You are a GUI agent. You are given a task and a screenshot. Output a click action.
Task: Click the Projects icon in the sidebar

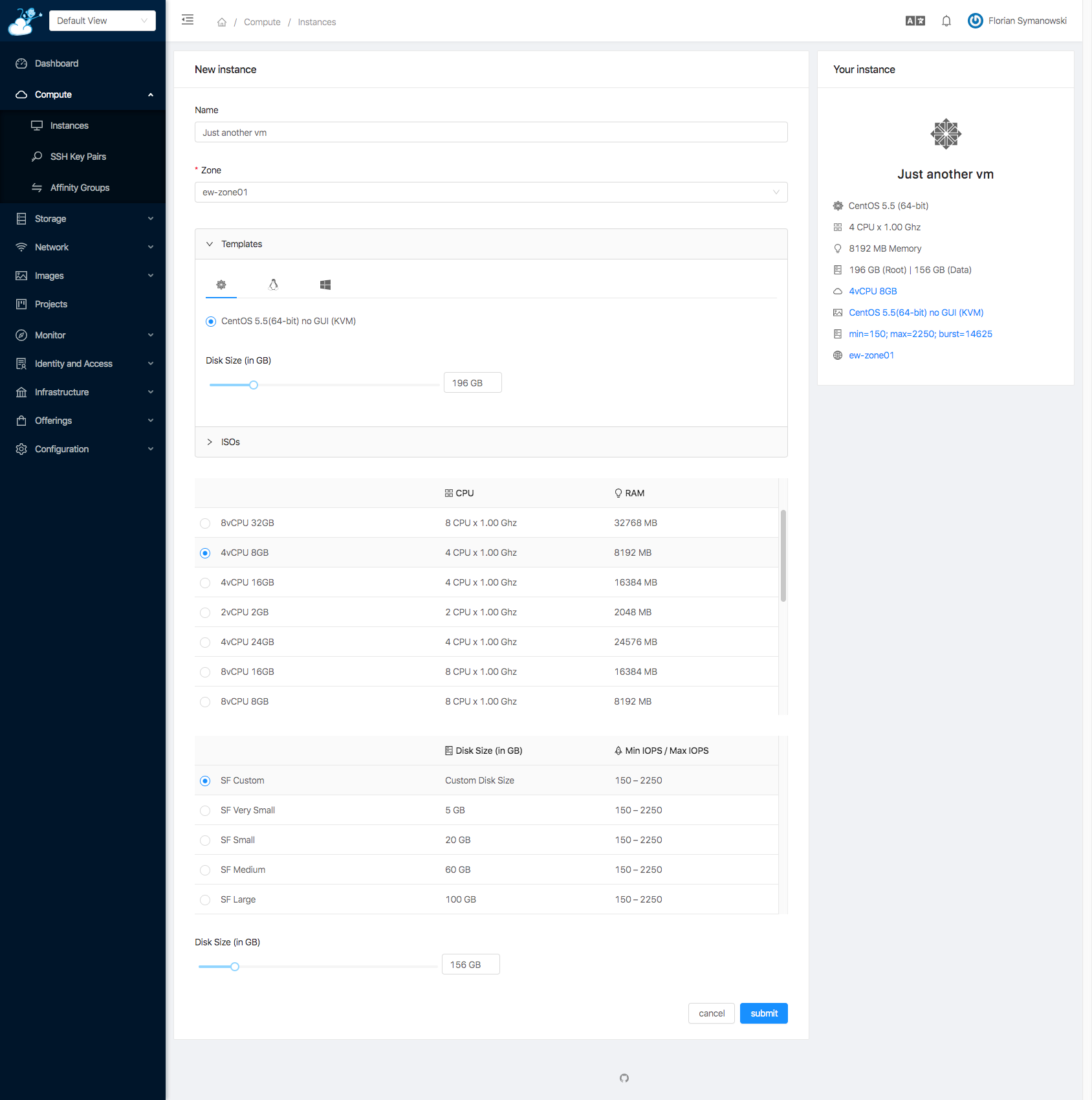[21, 304]
